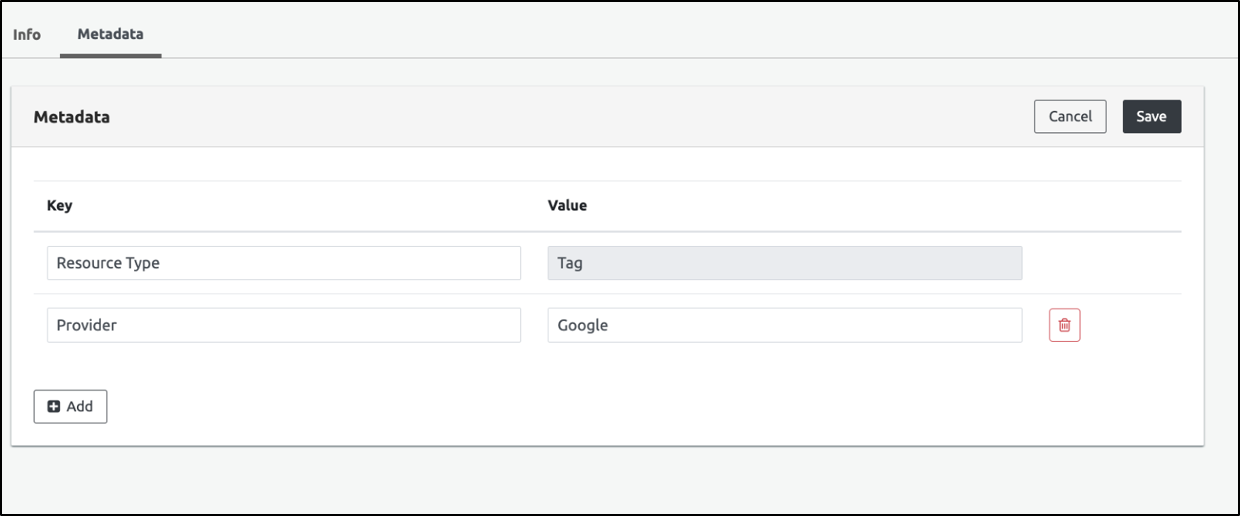
Task: Focus the Provider key input
Action: 283,325
